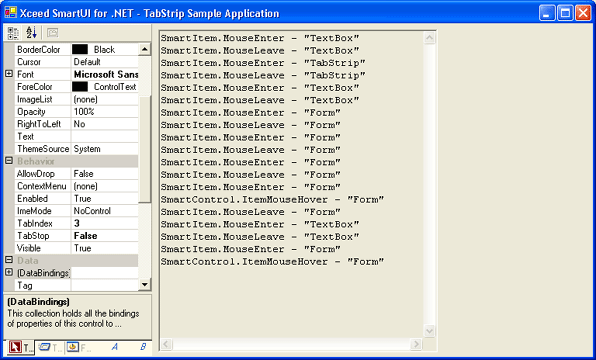Image resolution: width=596 pixels, height=360 pixels.
Task: Expand the Font property node
Action: click(x=9, y=74)
